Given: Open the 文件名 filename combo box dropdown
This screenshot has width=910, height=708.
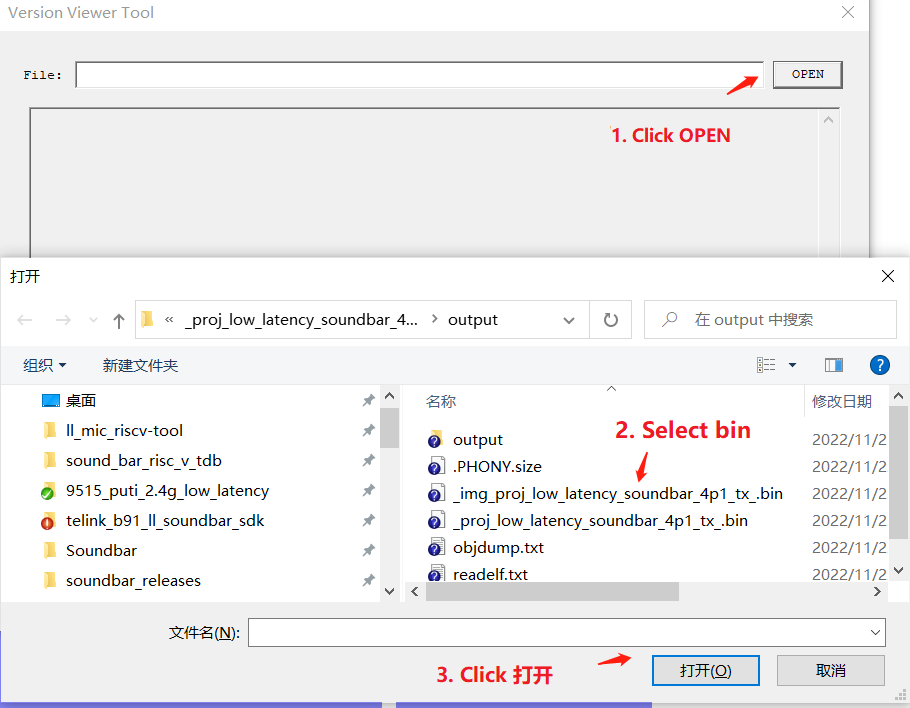Looking at the screenshot, I should tap(876, 632).
